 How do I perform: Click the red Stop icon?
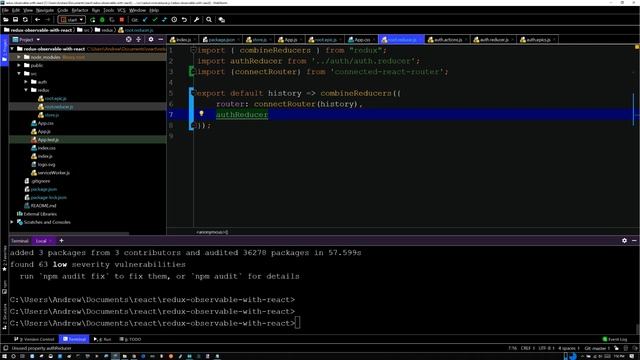pyautogui.click(x=122, y=20)
